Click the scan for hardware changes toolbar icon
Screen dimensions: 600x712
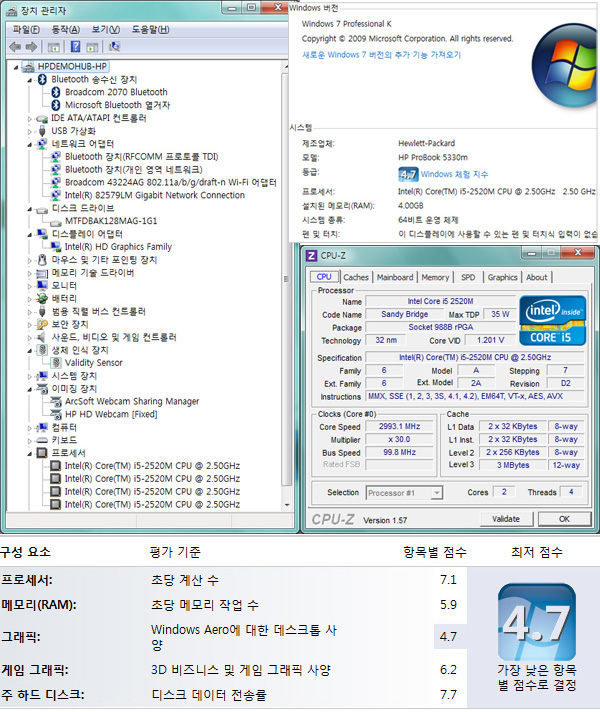[x=114, y=47]
